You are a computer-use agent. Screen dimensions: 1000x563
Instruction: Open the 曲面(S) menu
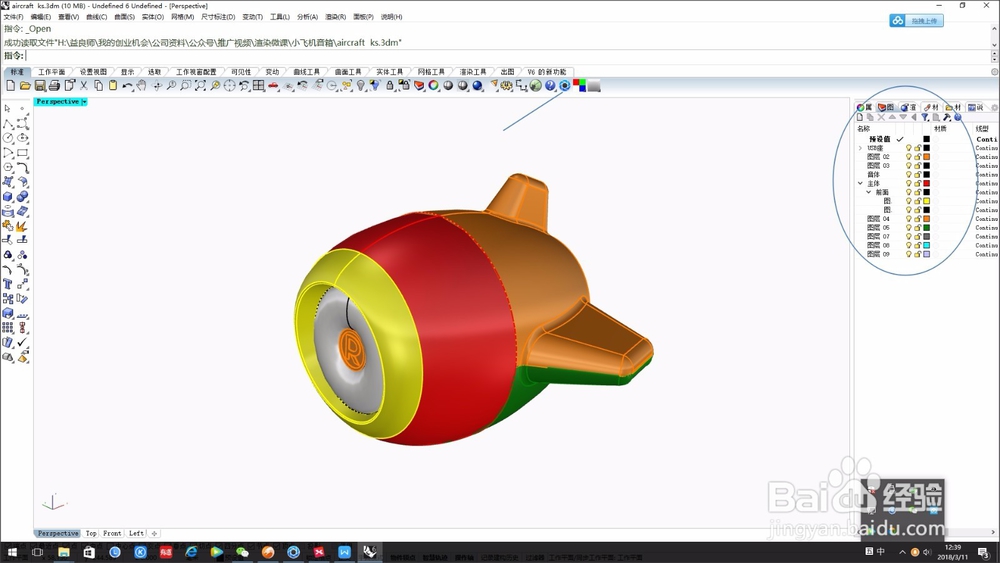124,17
